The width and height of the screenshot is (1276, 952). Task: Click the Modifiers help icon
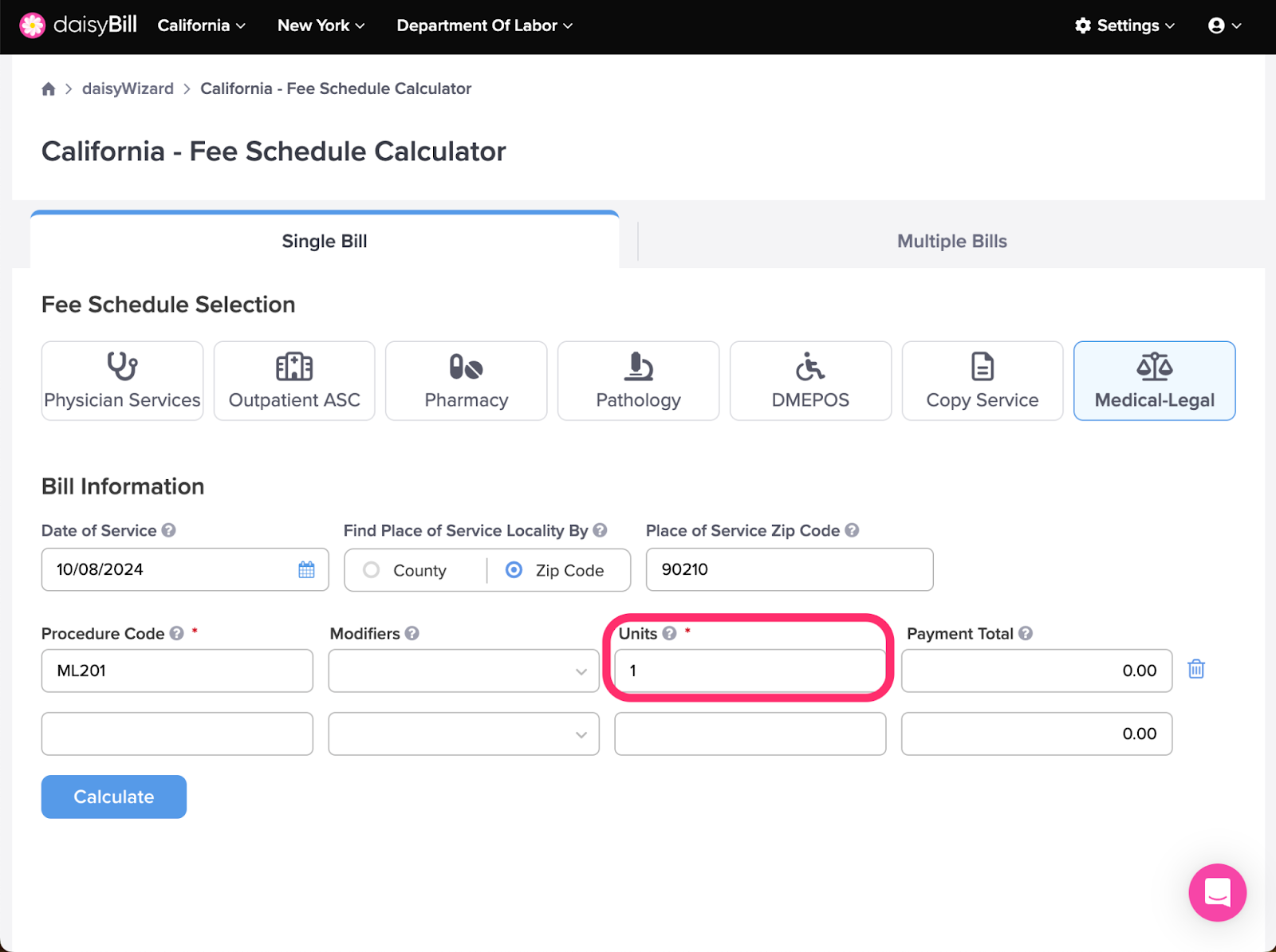(412, 633)
